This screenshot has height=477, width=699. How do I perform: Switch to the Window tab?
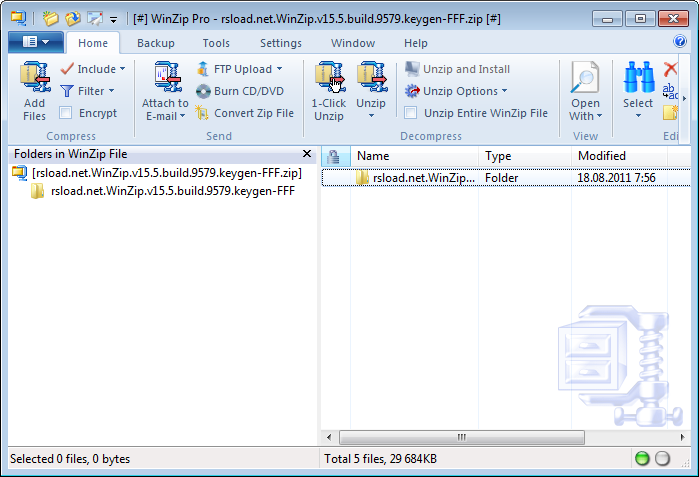pyautogui.click(x=353, y=43)
